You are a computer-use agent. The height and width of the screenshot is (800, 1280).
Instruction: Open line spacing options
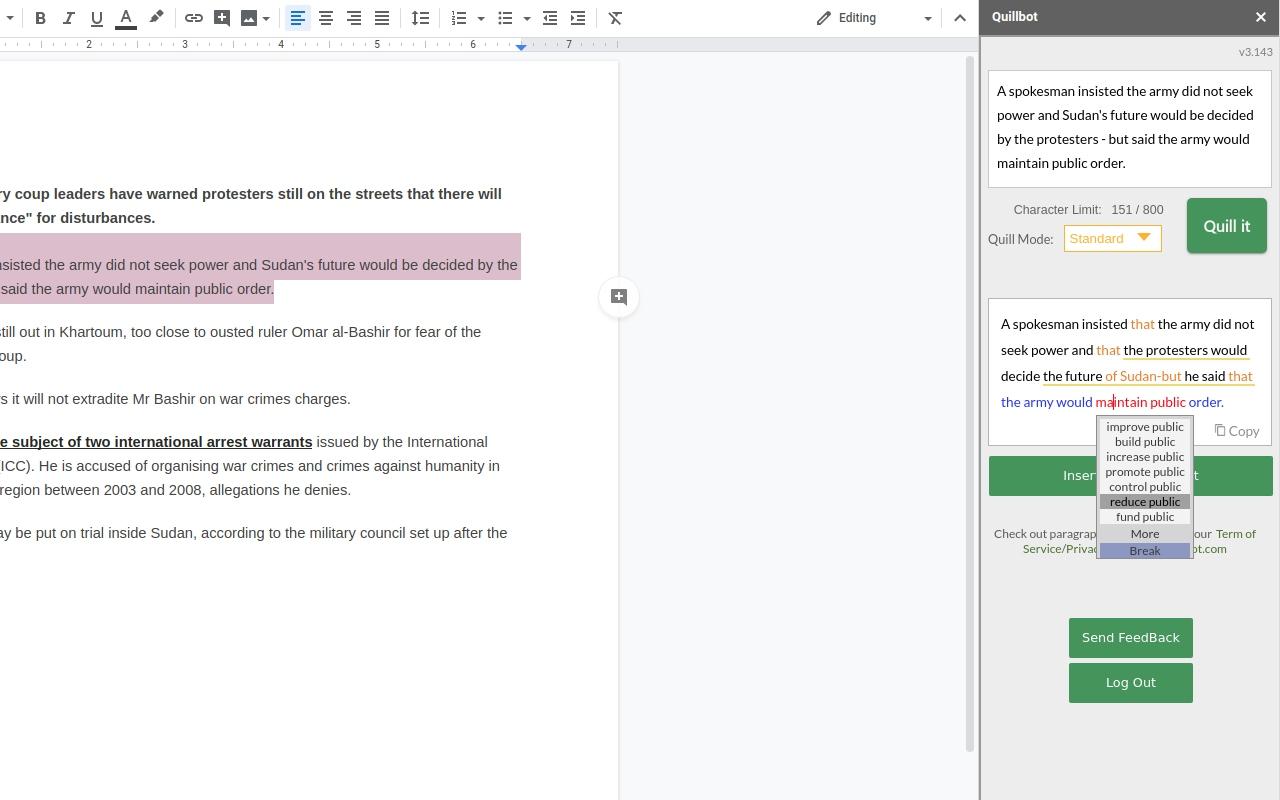coord(421,18)
